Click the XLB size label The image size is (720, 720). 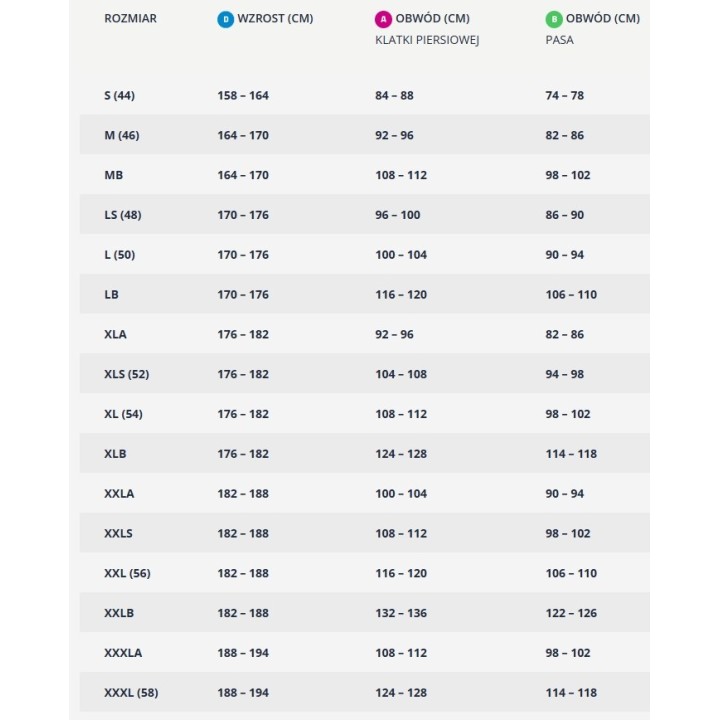tap(115, 454)
